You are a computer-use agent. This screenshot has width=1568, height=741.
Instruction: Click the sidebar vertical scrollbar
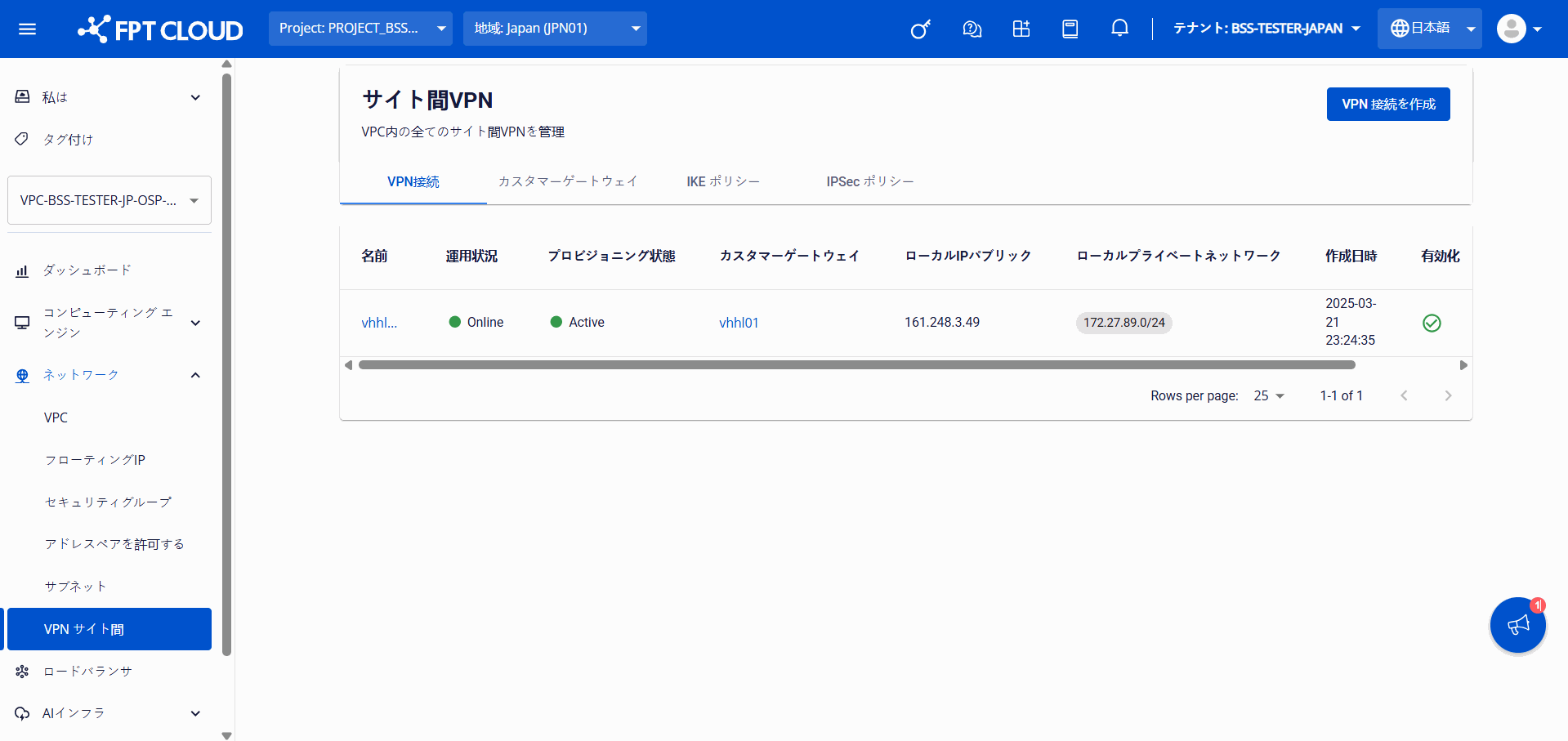(x=226, y=364)
